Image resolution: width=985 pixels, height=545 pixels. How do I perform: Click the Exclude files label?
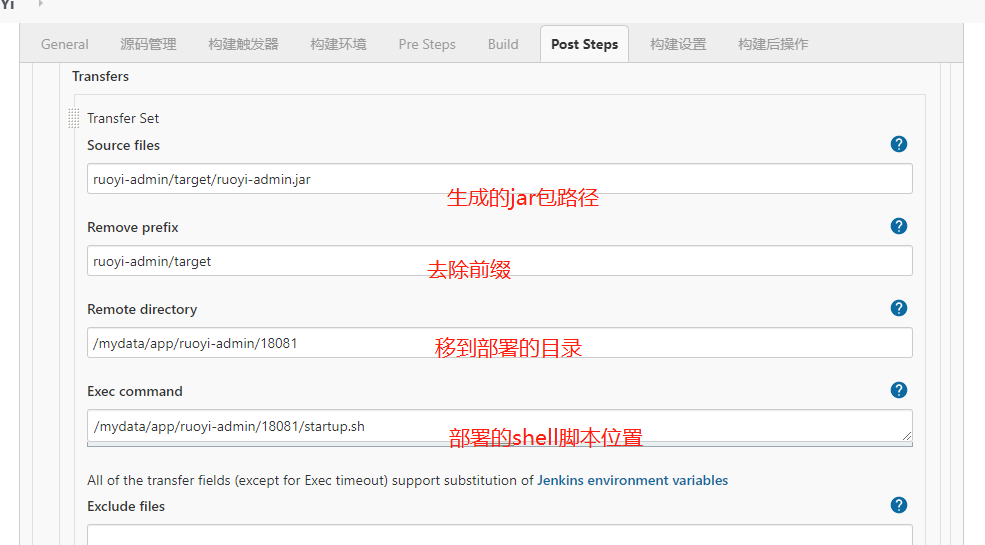[x=126, y=506]
